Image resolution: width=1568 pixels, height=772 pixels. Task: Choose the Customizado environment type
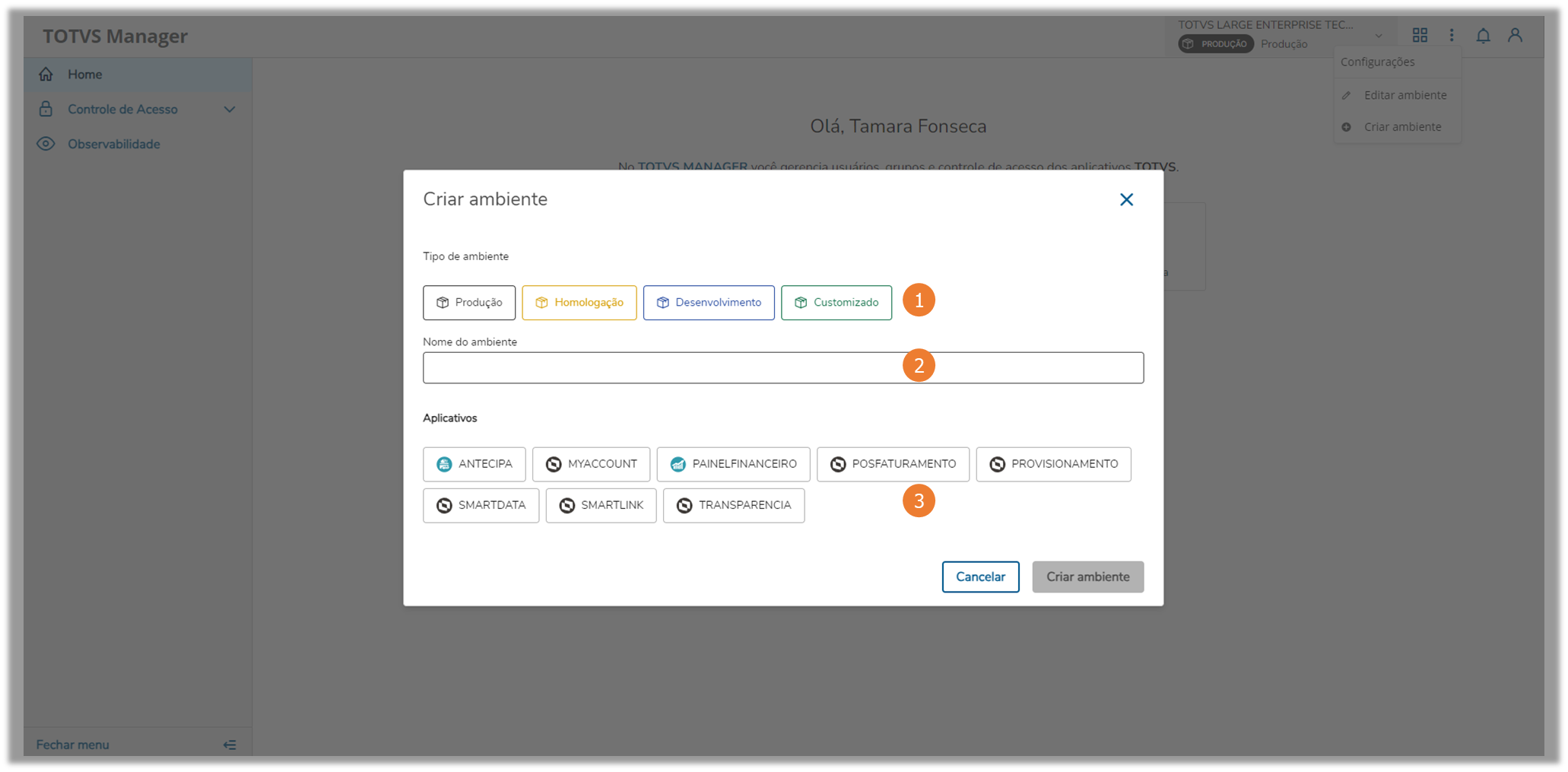click(836, 303)
